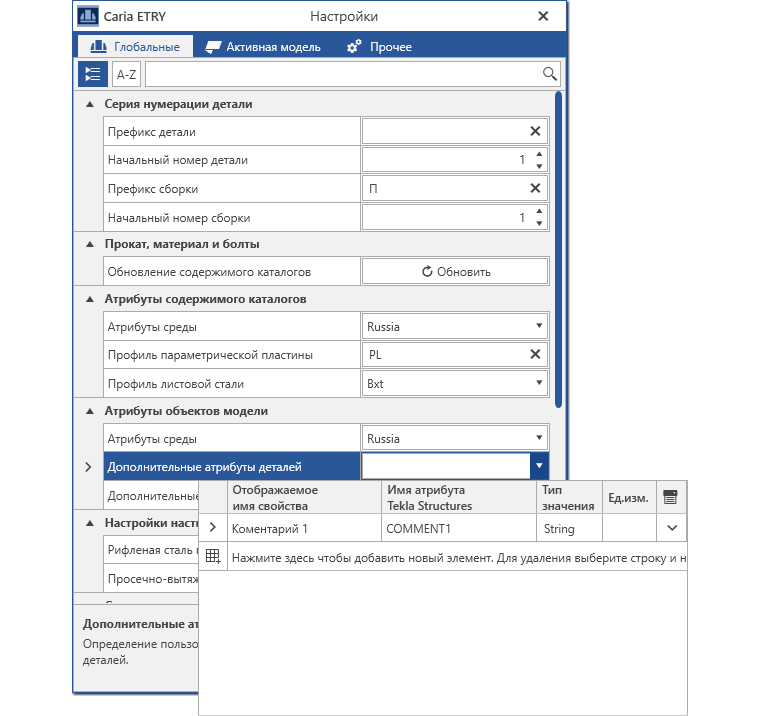Select the COMMENT1 cell
The height and width of the screenshot is (716, 760).
tap(459, 528)
